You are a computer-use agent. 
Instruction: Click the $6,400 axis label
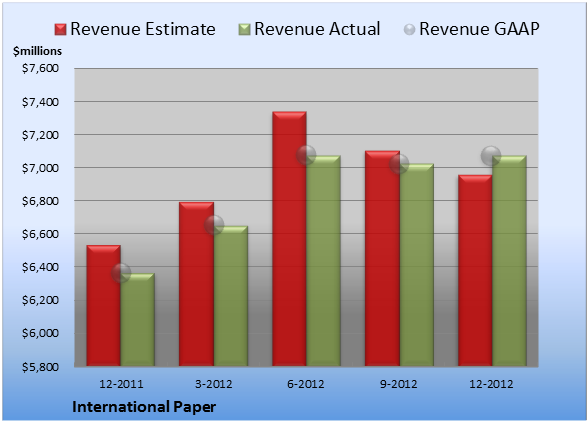coord(40,267)
